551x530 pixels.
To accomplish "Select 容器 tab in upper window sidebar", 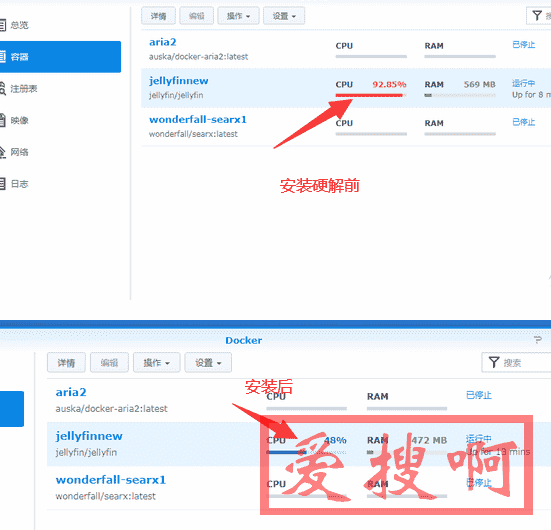I will coord(60,57).
